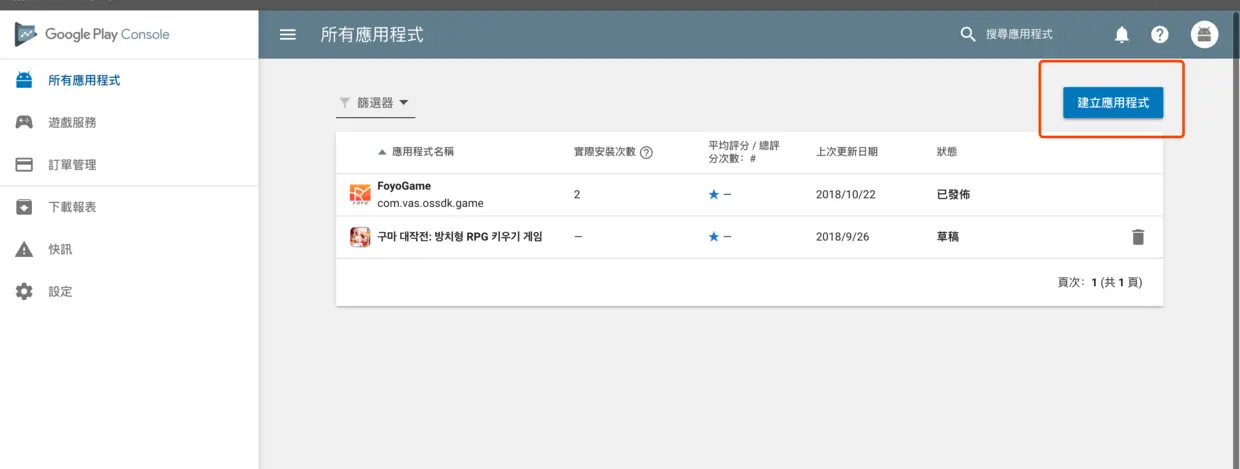This screenshot has height=469, width=1240.
Task: Open the account avatar icon
Action: pyautogui.click(x=1204, y=34)
